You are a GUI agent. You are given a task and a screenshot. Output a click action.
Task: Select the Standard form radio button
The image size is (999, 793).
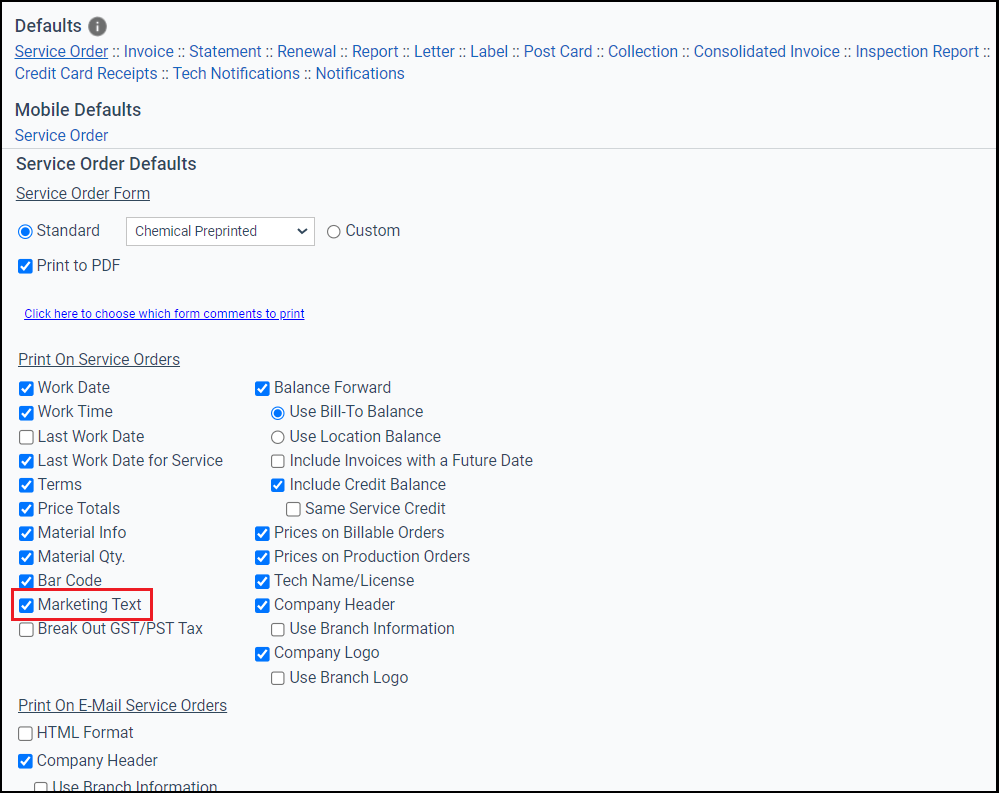25,231
